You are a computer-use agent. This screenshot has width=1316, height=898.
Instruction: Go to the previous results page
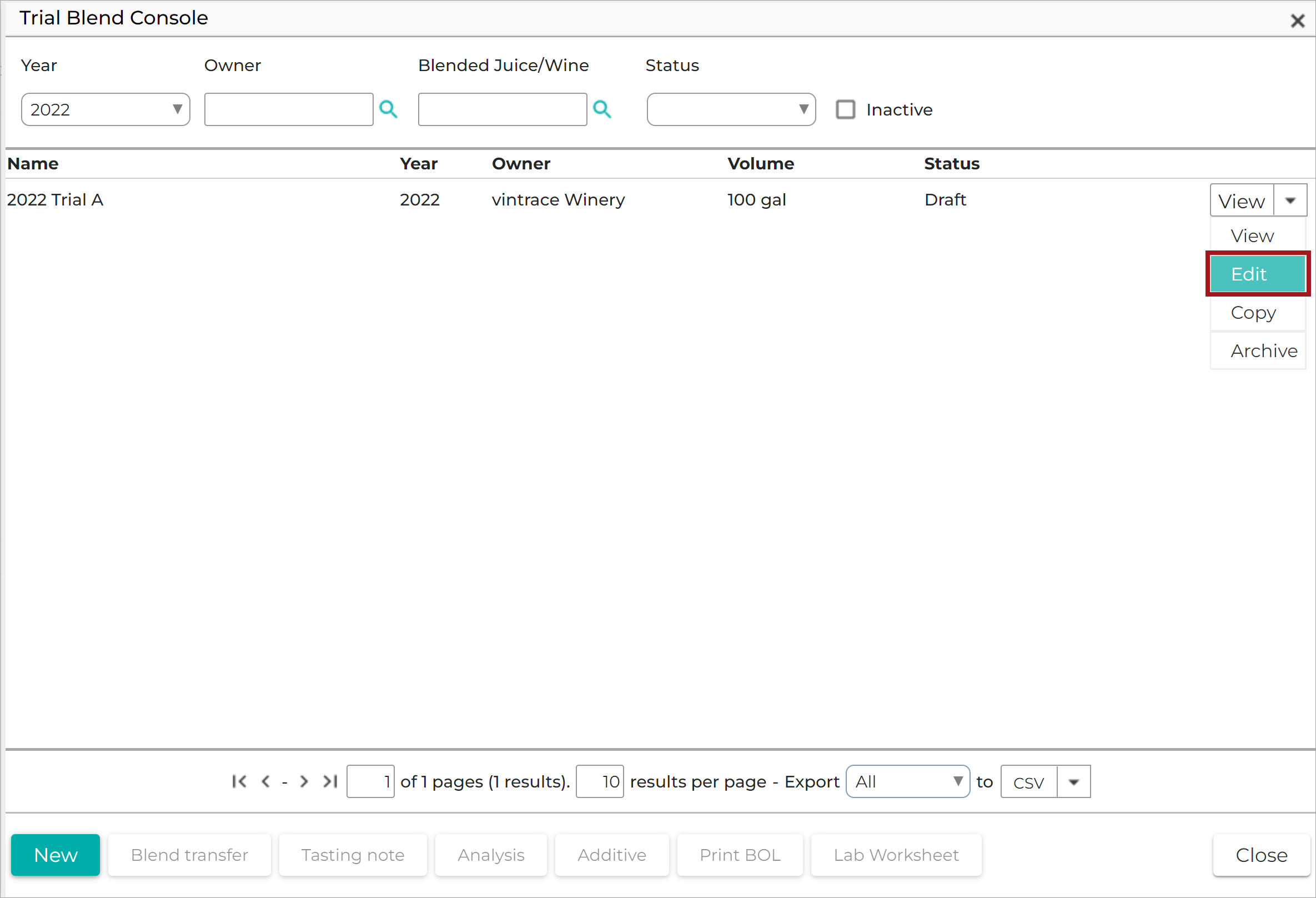click(x=265, y=781)
